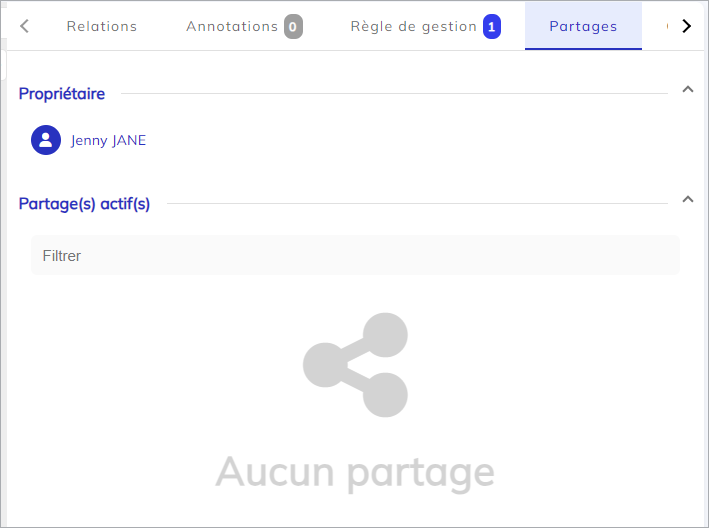
Task: Click the Partage(s) actif(s) section heading
Action: tap(84, 204)
